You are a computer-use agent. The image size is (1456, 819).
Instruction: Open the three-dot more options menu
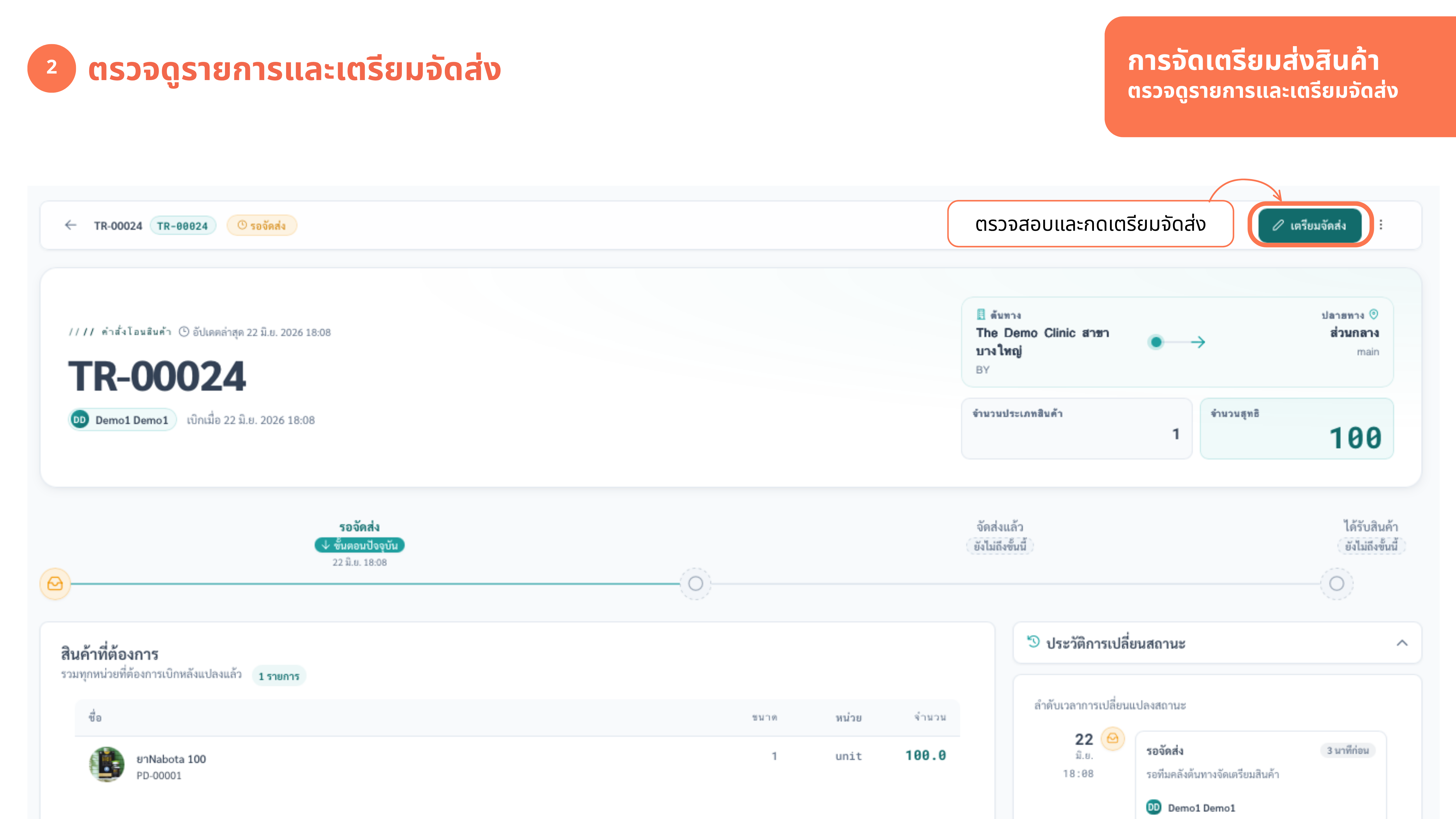tap(1381, 225)
